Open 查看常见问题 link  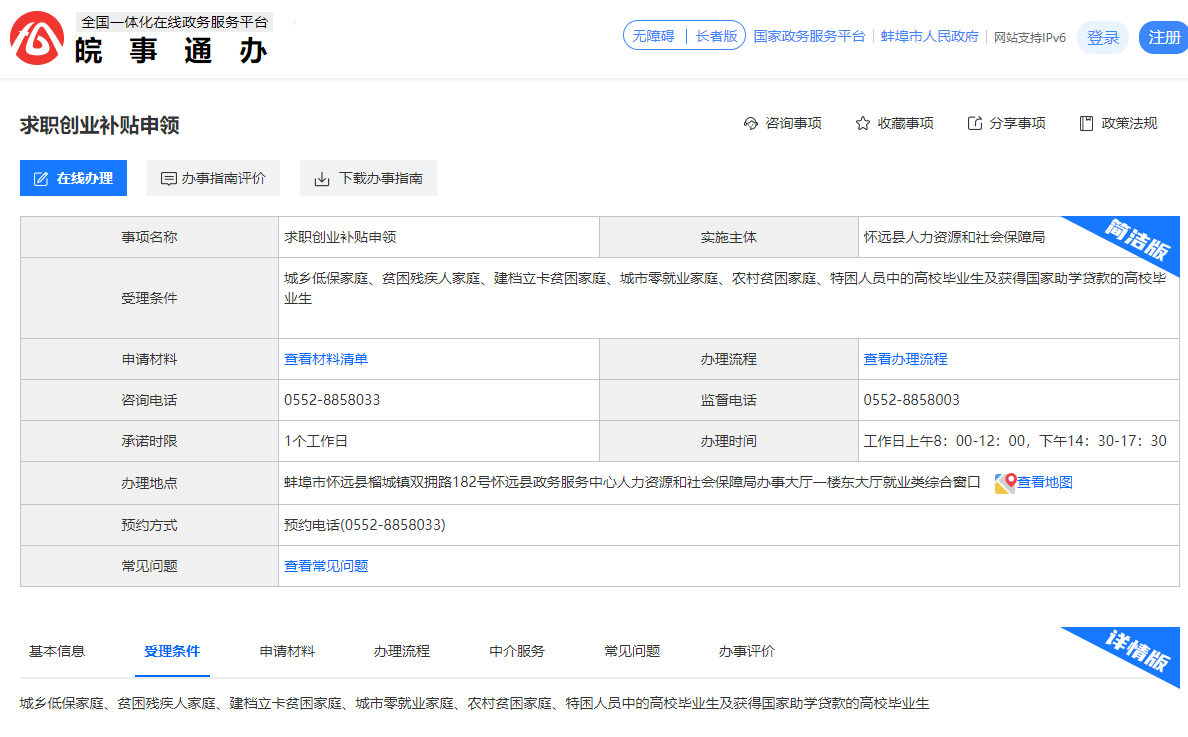[x=326, y=566]
